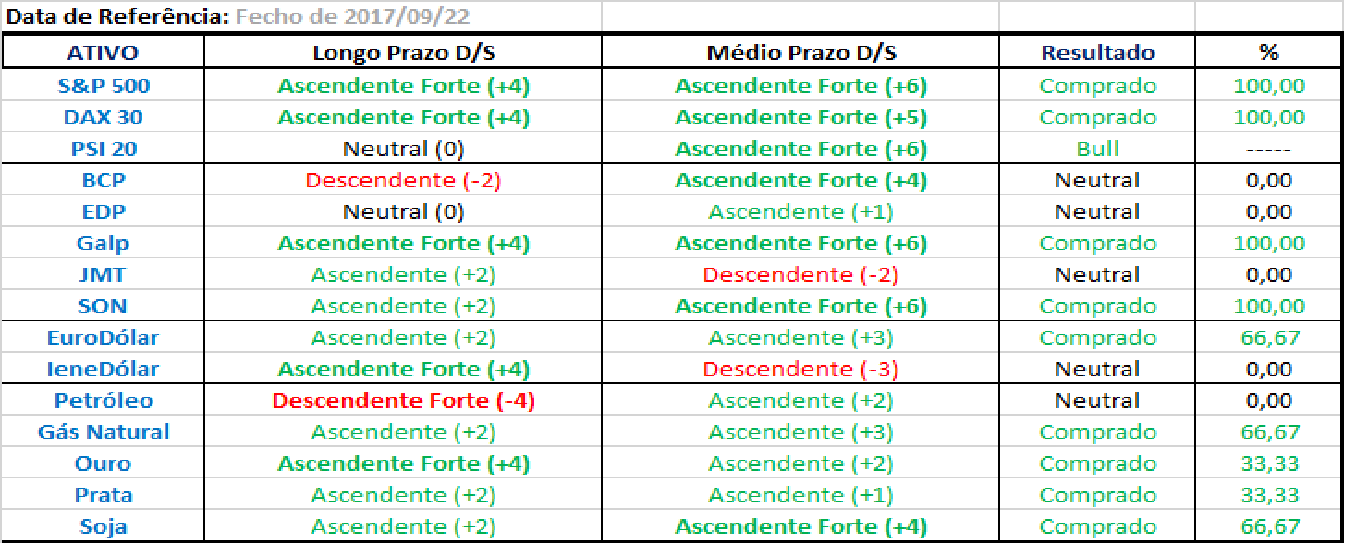1352x553 pixels.
Task: Click the Bull result for PSI 20
Action: 1097,149
